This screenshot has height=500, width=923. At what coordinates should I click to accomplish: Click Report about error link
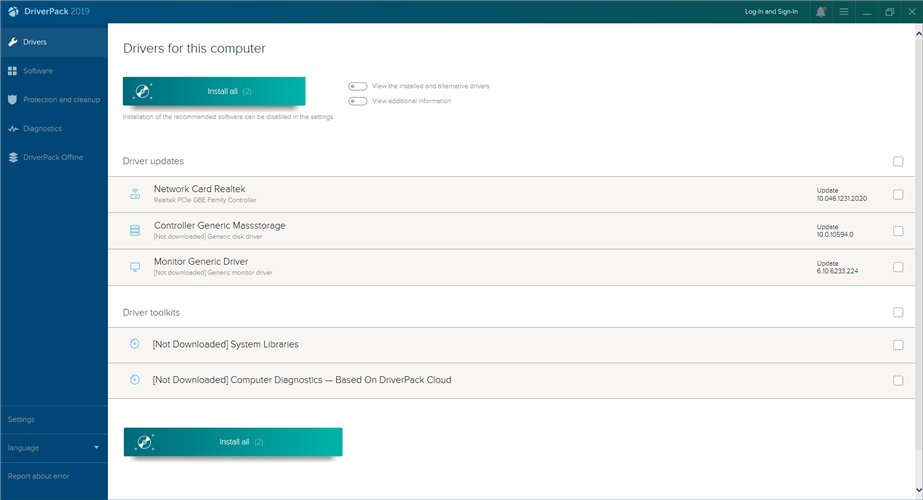coord(39,476)
